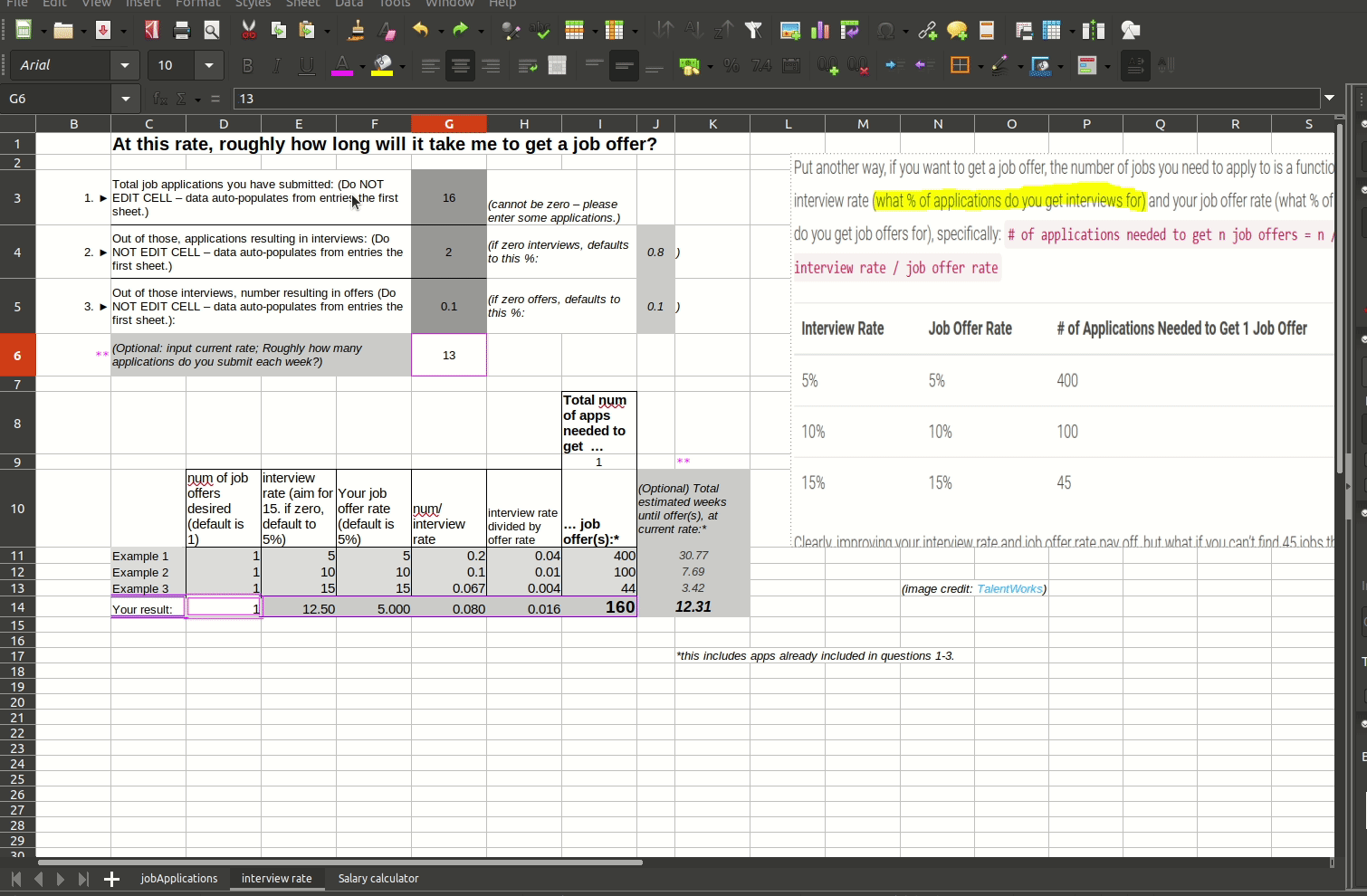Expand the Name Box dropdown
The width and height of the screenshot is (1367, 896).
126,99
